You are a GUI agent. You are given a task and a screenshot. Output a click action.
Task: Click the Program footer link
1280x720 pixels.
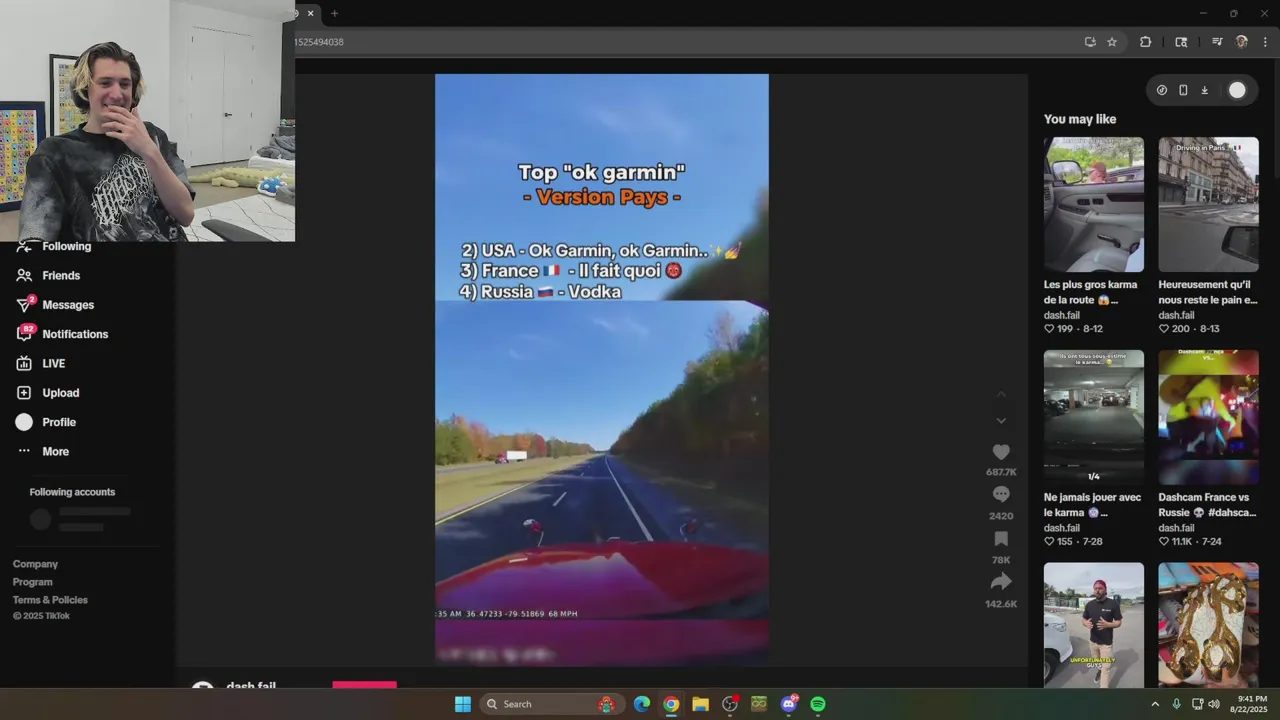(32, 582)
